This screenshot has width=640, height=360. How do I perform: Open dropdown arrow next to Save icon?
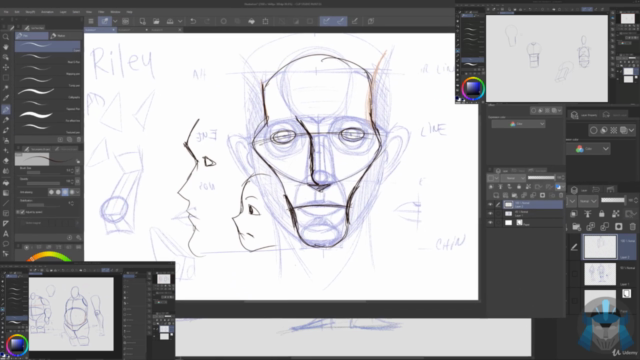(x=180, y=21)
